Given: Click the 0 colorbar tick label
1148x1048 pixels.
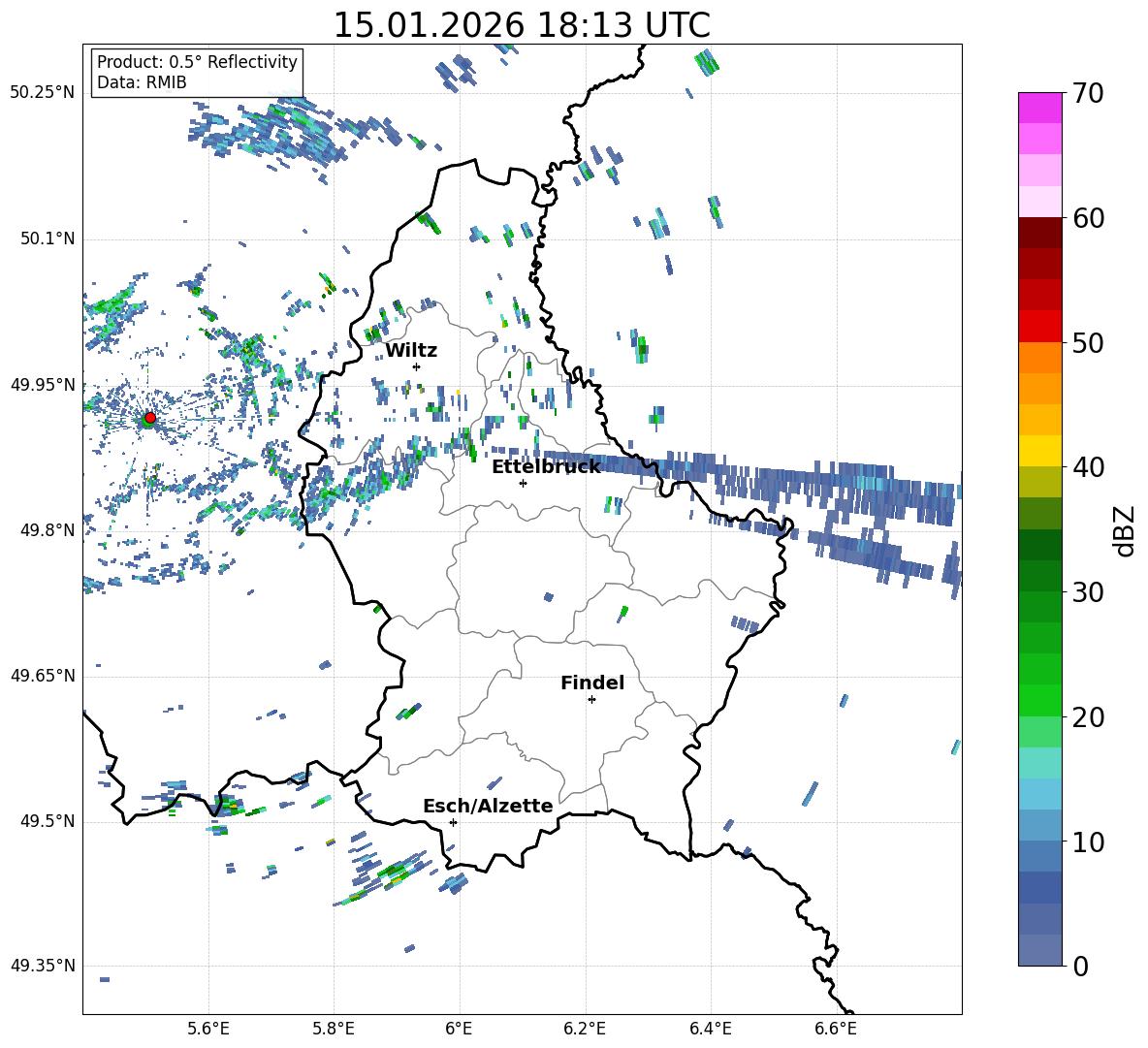Looking at the screenshot, I should [1080, 966].
